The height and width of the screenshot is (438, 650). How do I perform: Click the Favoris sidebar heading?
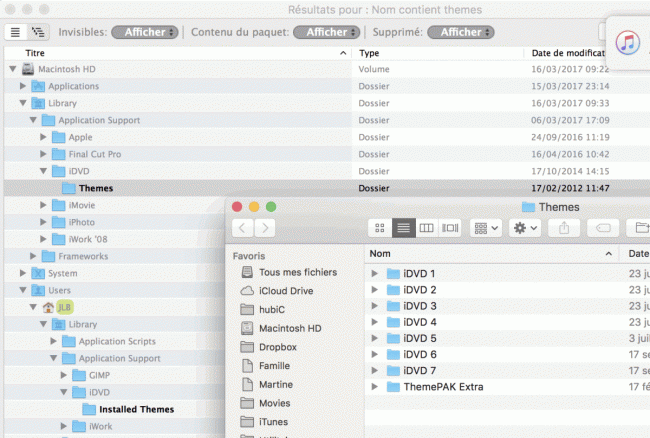coord(249,256)
